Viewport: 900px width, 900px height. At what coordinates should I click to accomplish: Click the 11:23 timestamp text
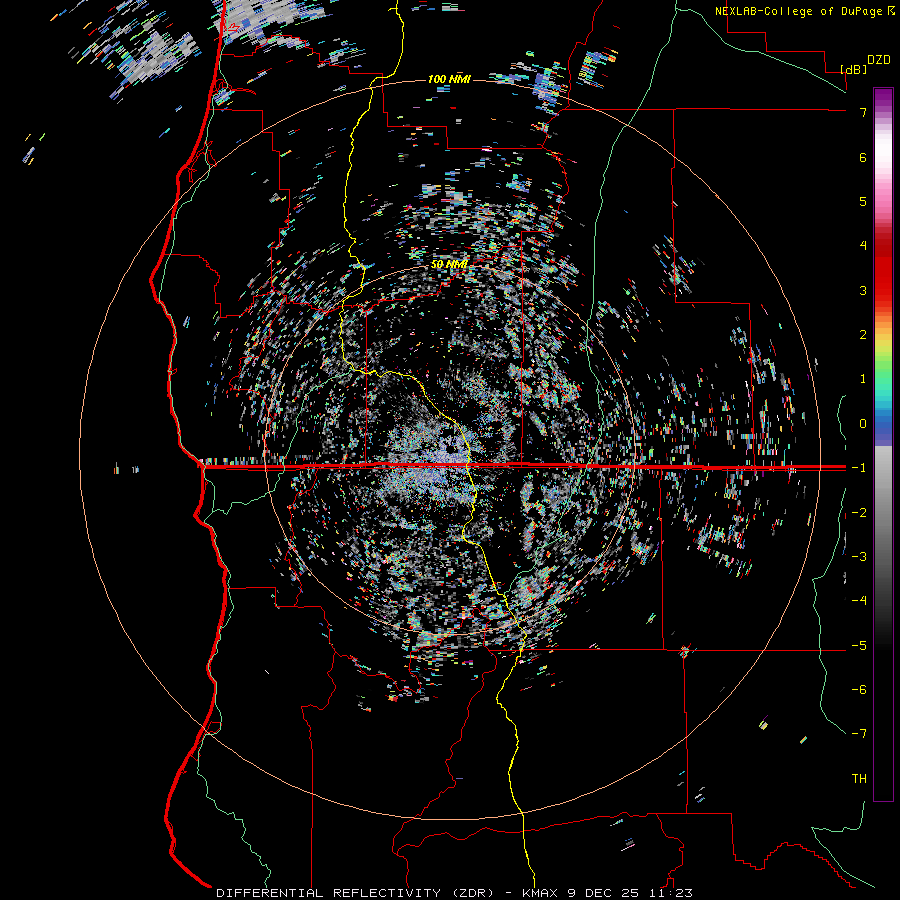pyautogui.click(x=669, y=893)
